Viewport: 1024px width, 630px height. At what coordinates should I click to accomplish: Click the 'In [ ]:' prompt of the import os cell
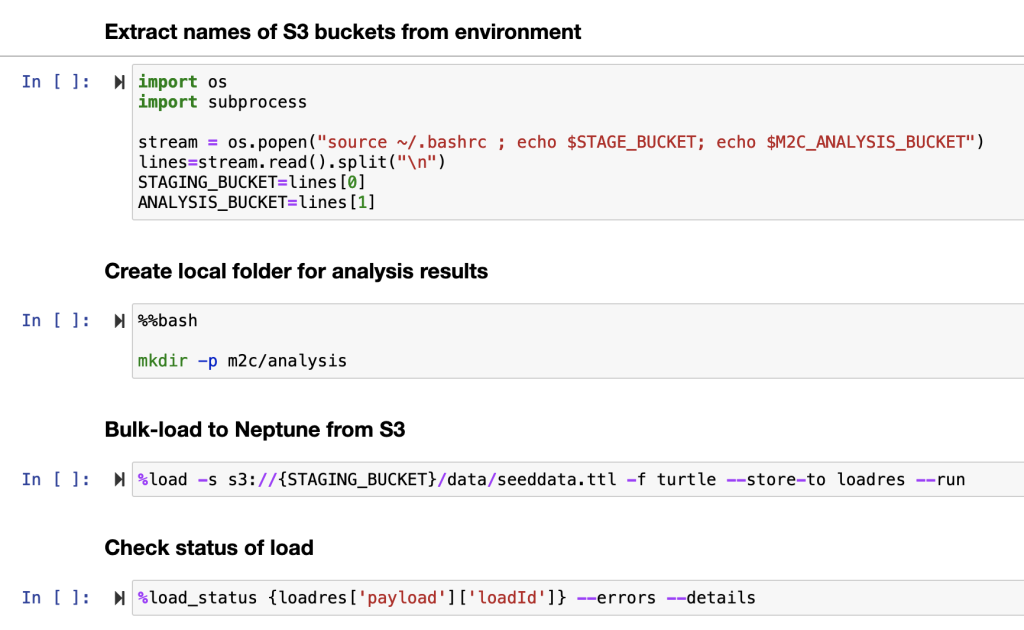[56, 82]
